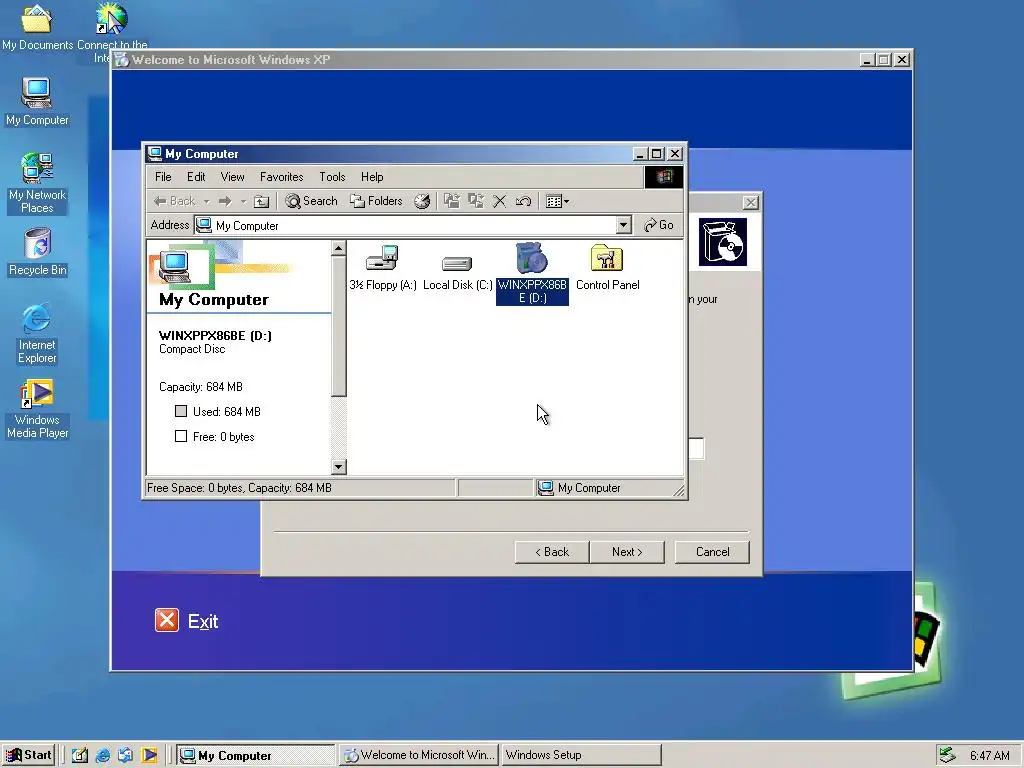Click the Up one level folder icon
Screen dimensions: 1024x768
261,201
